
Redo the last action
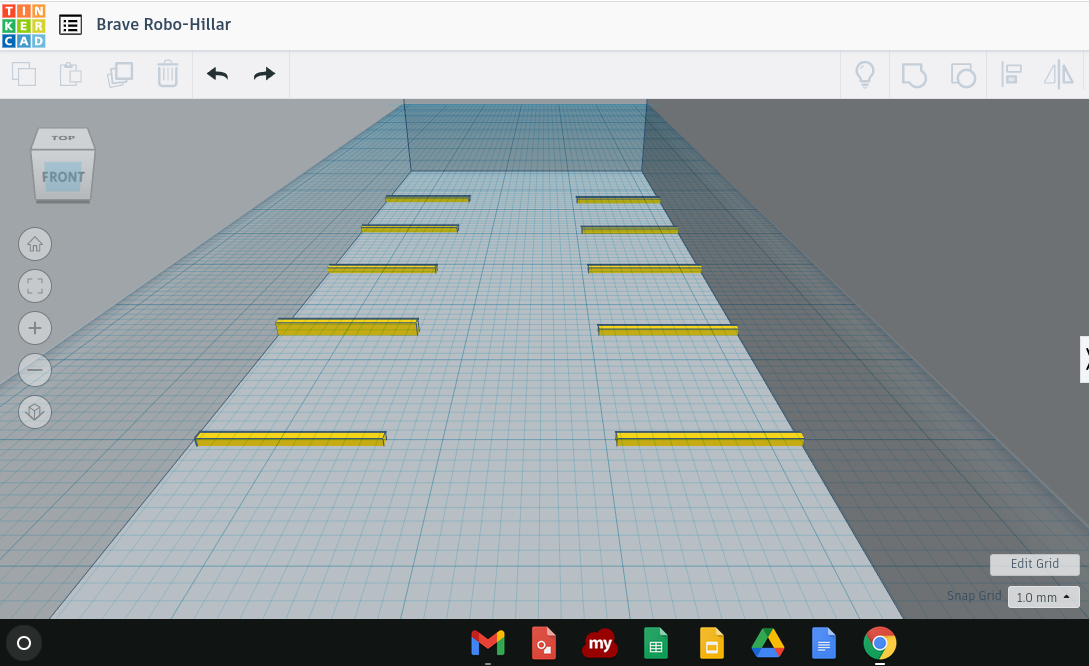265,74
